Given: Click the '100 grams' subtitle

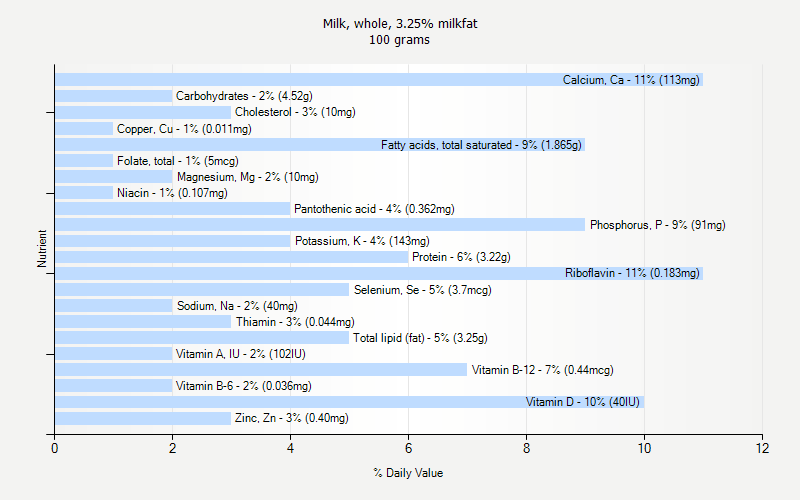Looking at the screenshot, I should [399, 40].
